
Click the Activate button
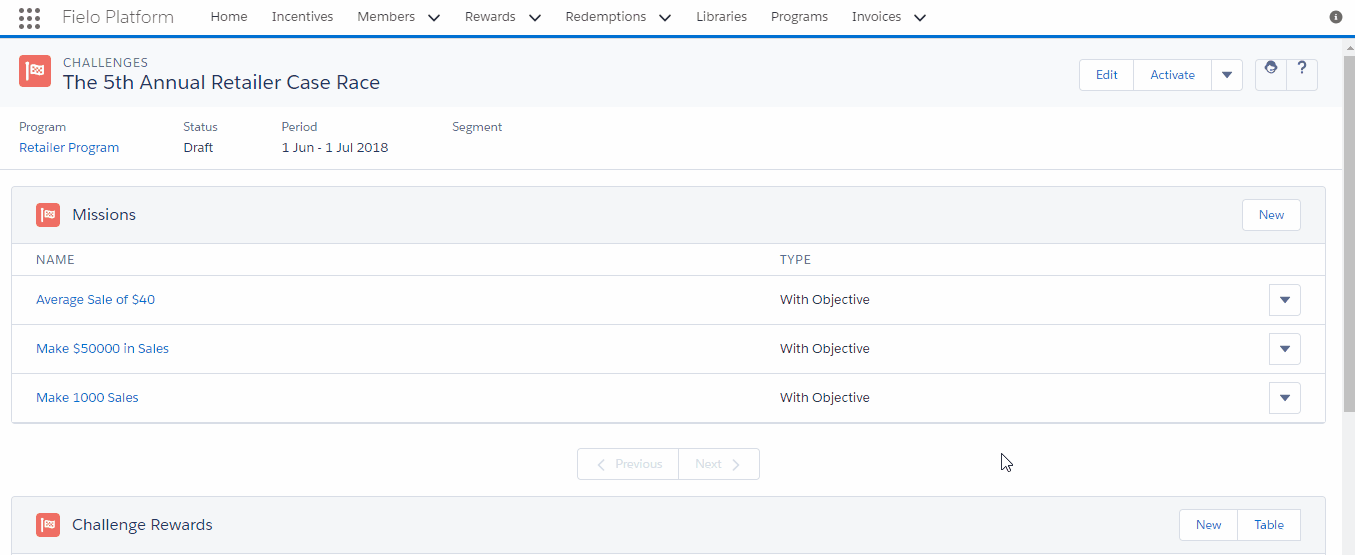pos(1172,75)
